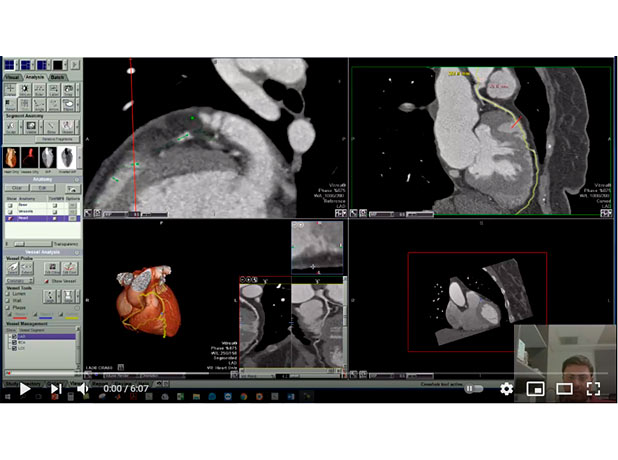
Task: Toggle the autoplay switch
Action: point(473,388)
